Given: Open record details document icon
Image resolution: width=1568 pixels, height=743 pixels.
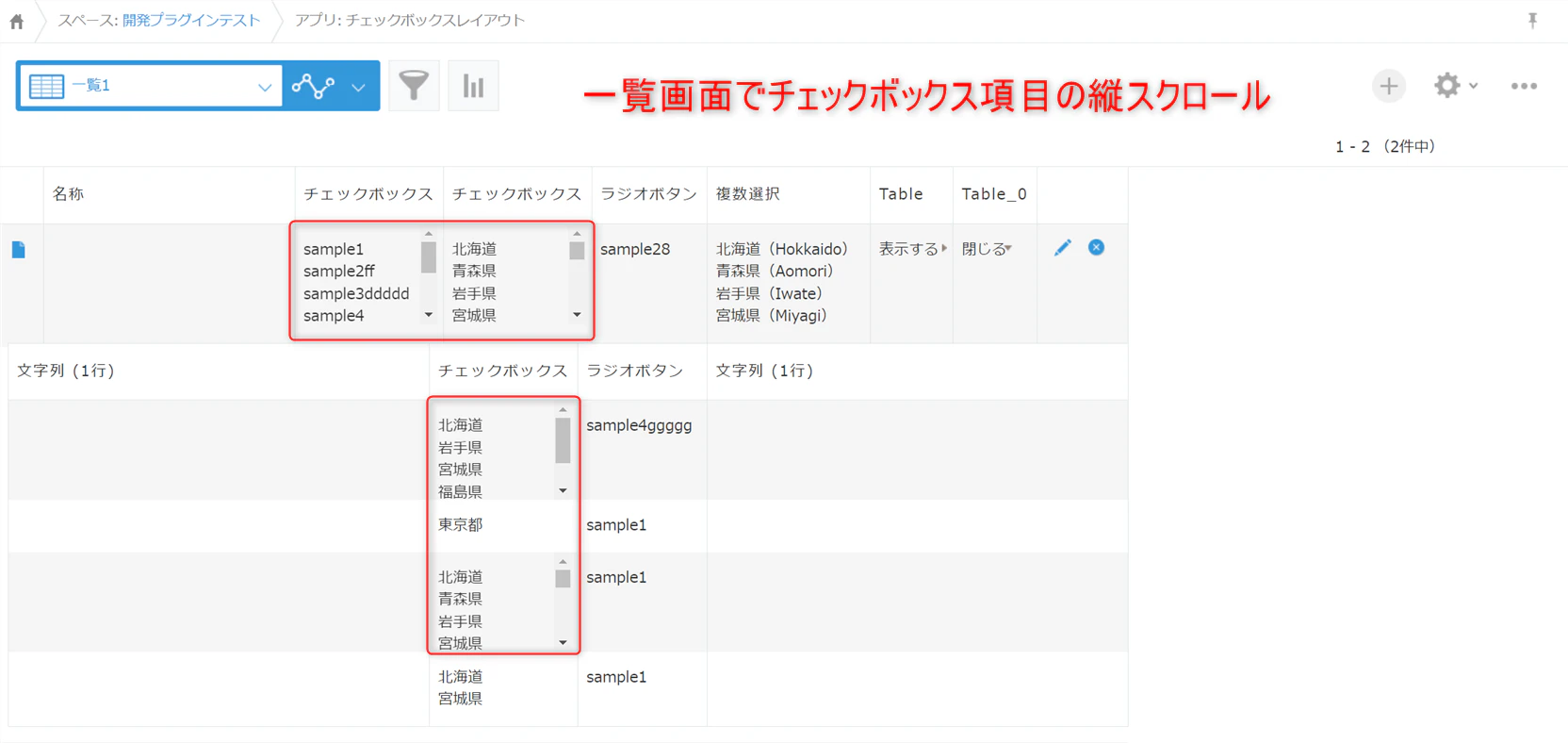Looking at the screenshot, I should [19, 250].
